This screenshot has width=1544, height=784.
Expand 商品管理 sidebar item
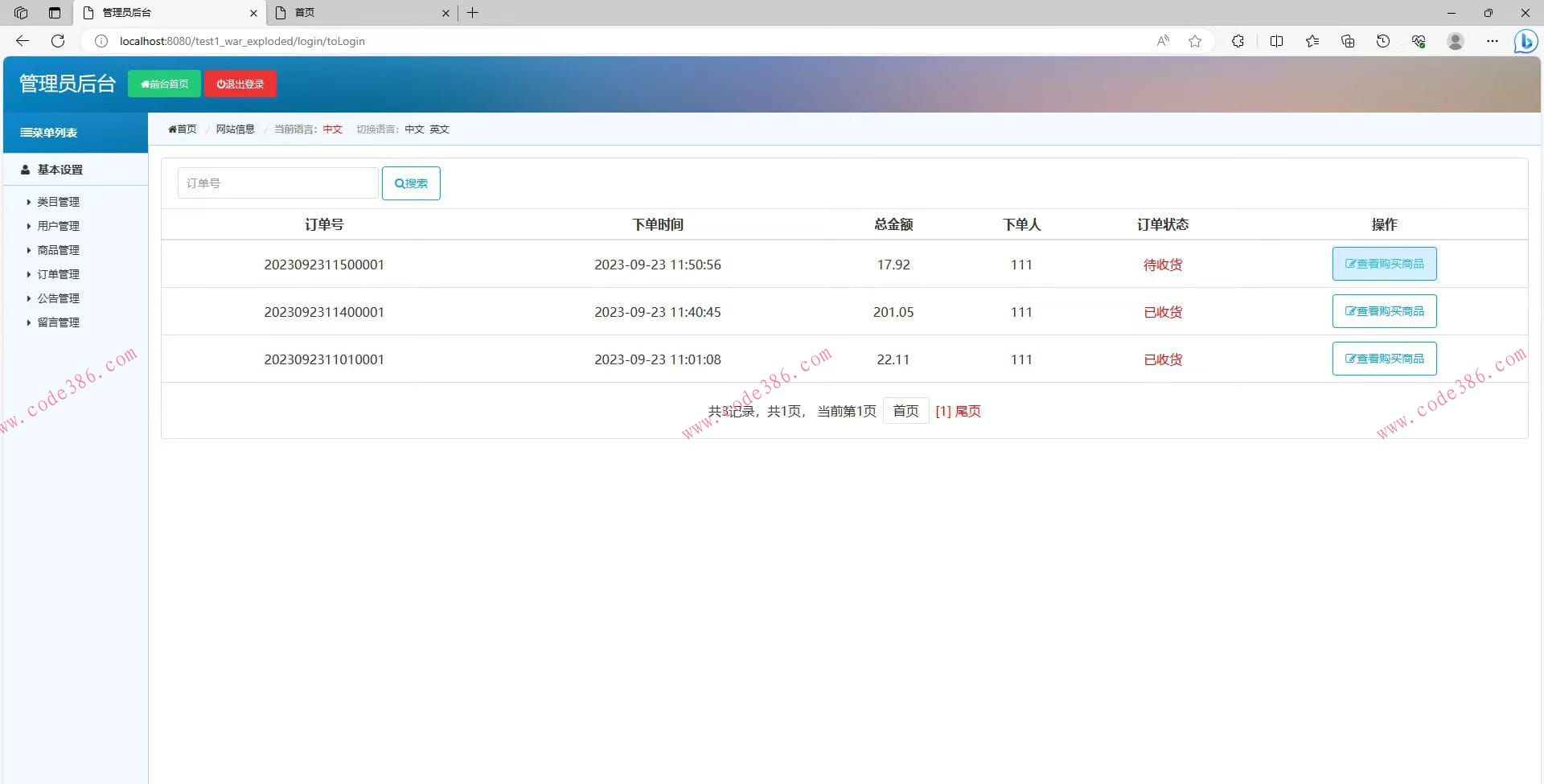click(58, 250)
